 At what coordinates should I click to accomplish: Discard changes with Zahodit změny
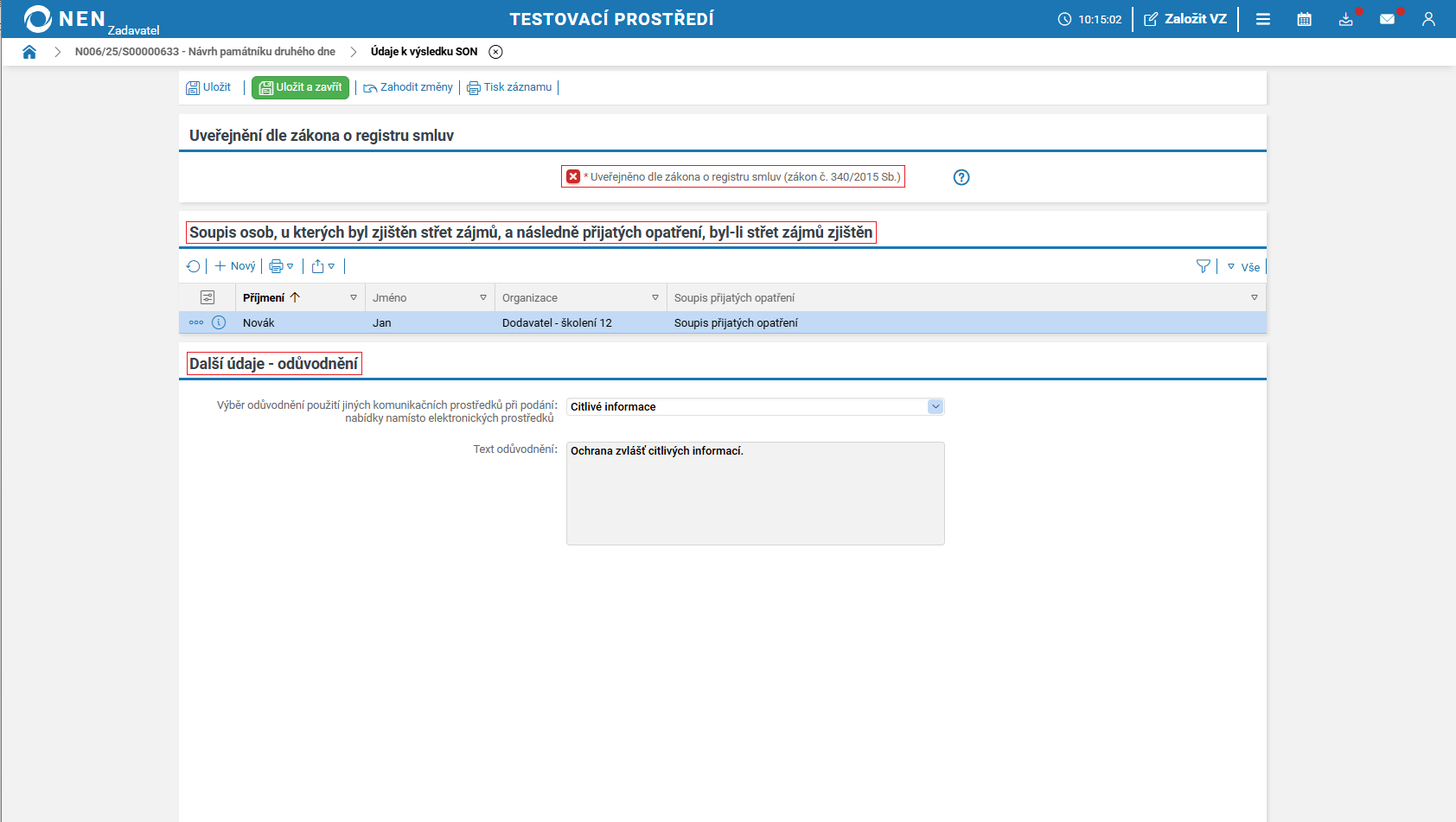pos(408,87)
